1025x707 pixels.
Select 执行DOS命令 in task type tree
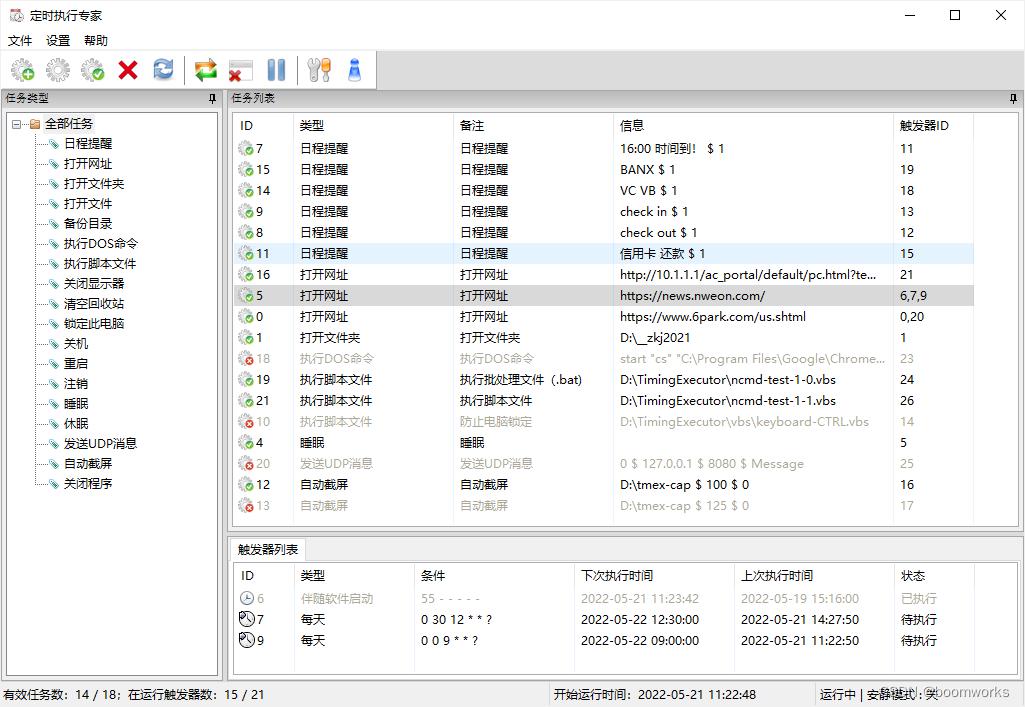tap(101, 244)
